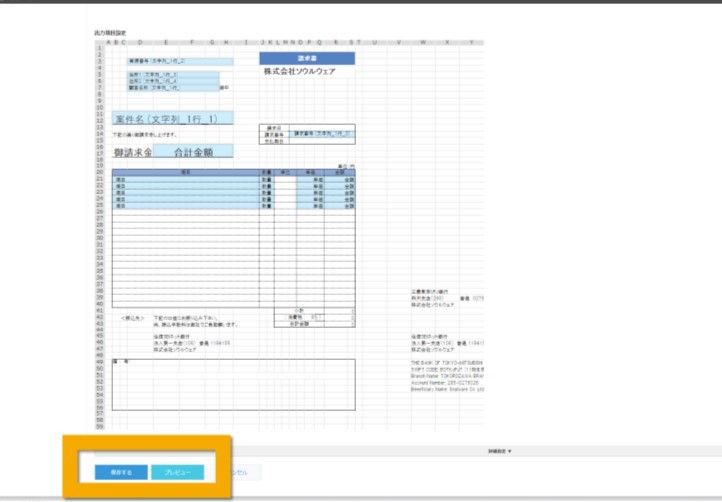Click column header D

point(140,42)
